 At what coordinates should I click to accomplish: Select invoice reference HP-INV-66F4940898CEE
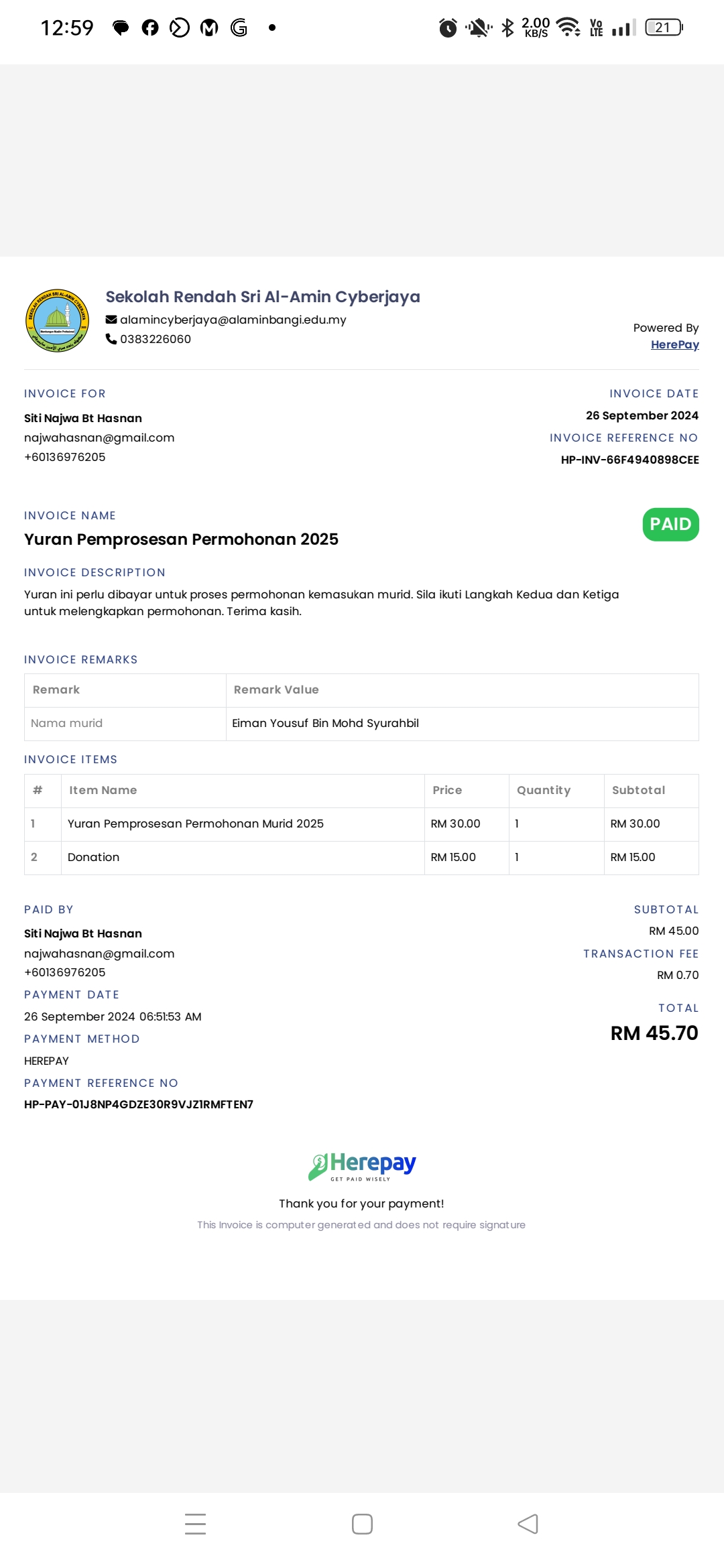coord(630,460)
